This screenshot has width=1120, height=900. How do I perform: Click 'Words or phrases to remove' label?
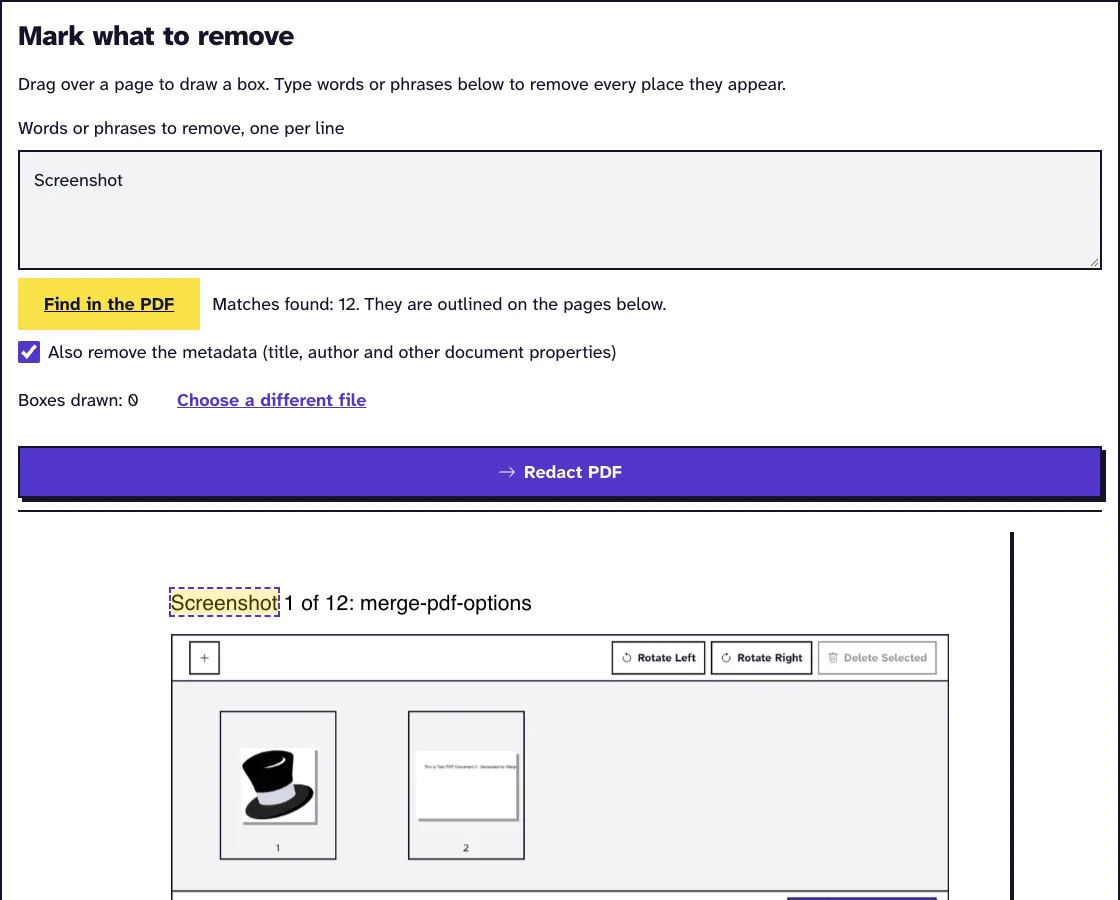181,129
